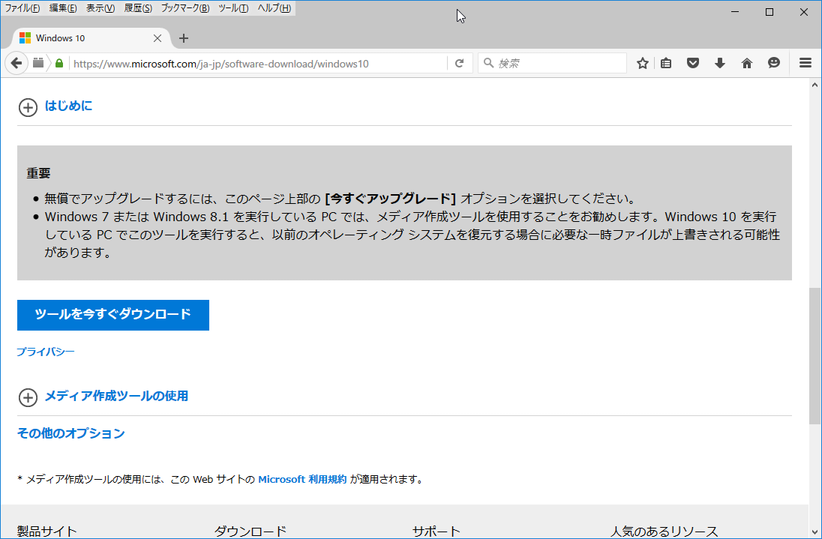Open a new tab with plus button

click(183, 38)
